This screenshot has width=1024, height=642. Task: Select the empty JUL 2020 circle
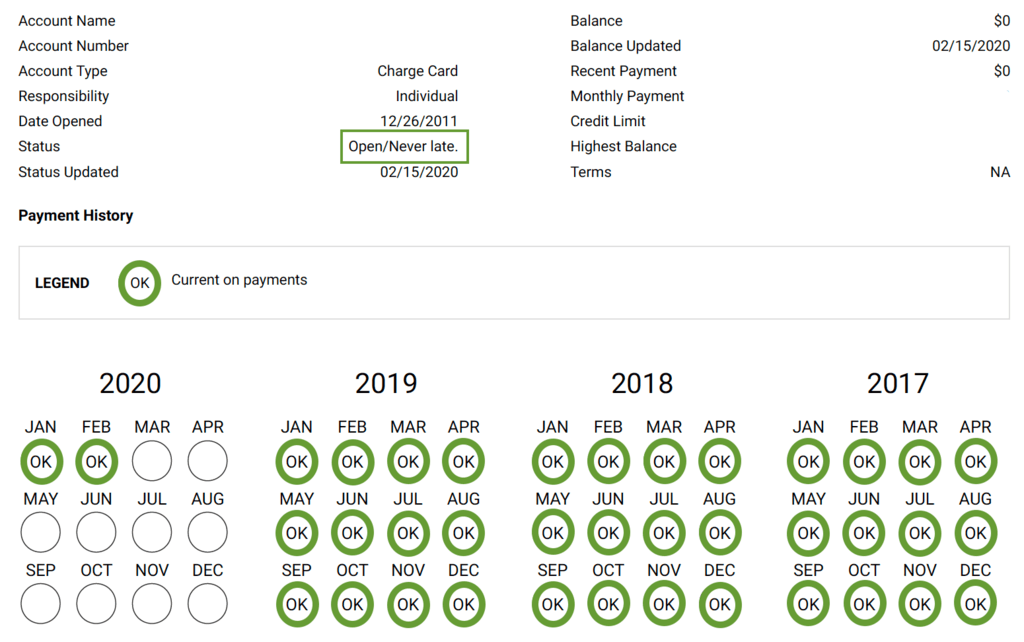click(152, 532)
